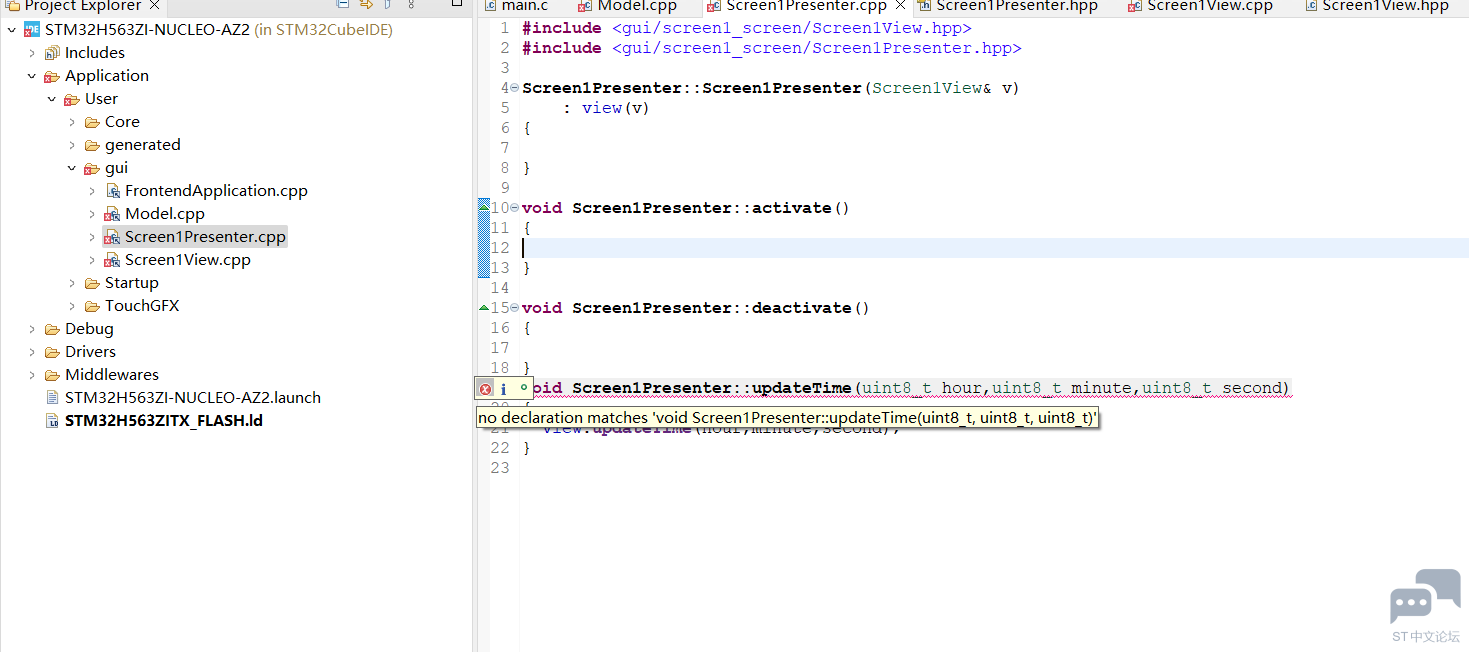Fold the constructor at line 4
1469x652 pixels.
tap(515, 88)
